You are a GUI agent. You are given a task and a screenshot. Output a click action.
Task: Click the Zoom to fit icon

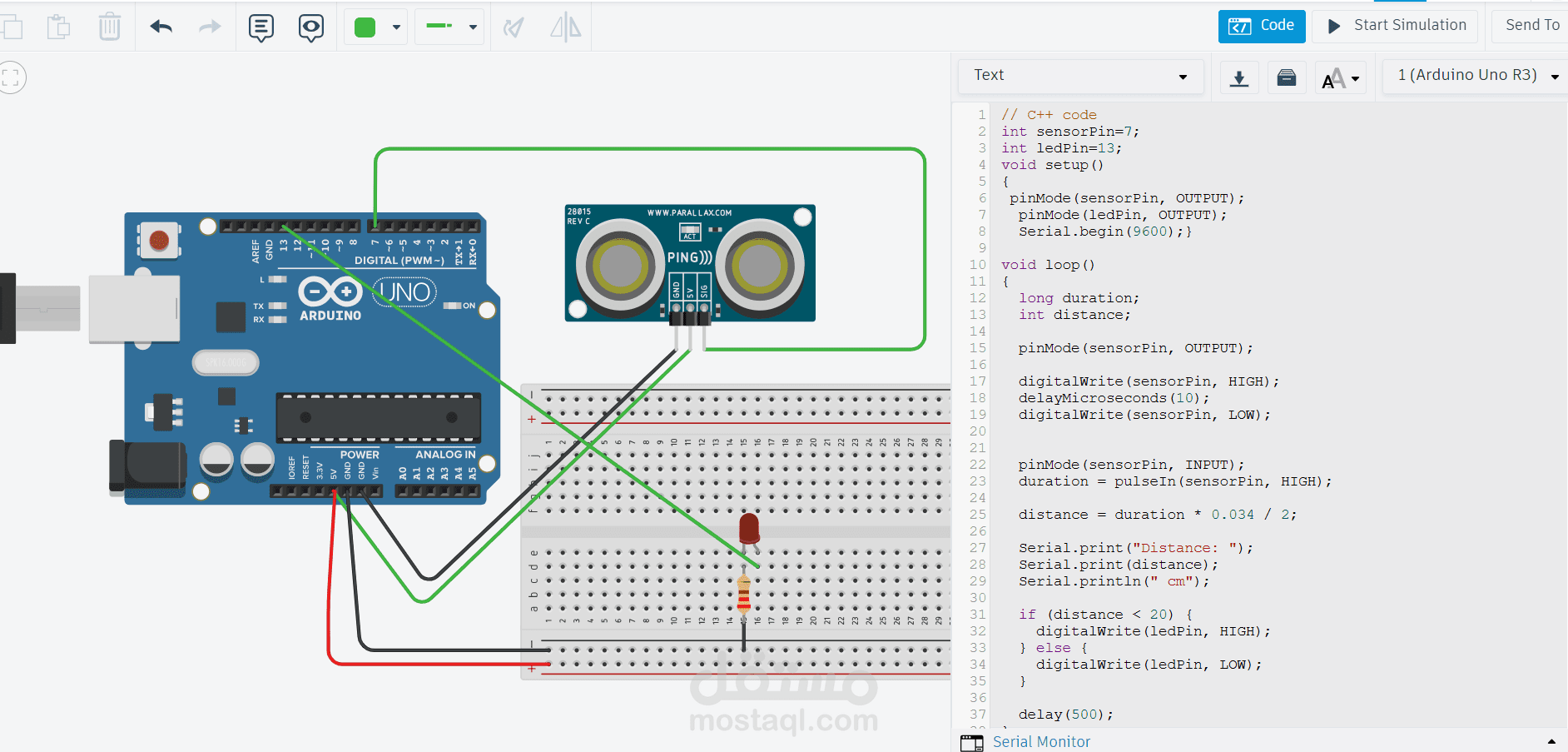coord(11,78)
